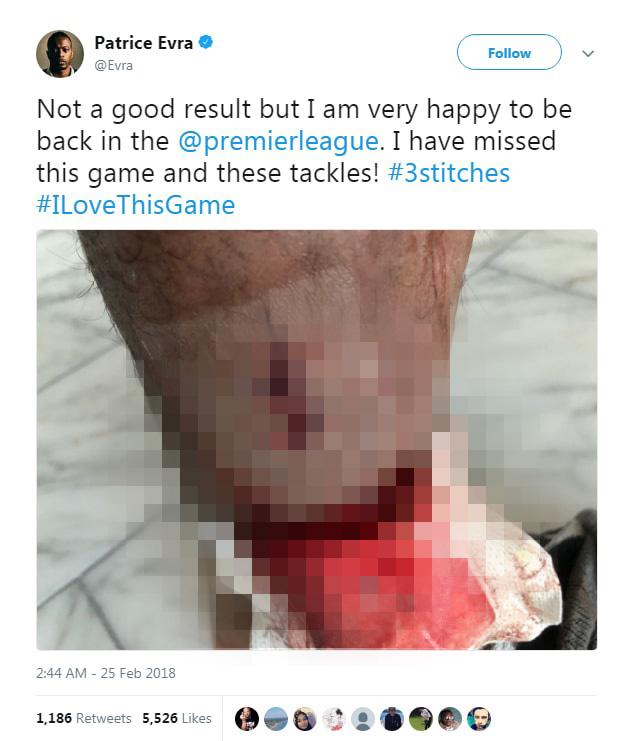The width and height of the screenshot is (633, 741).
Task: Open the liker avatar wearing dark headscarf
Action: coord(305,719)
